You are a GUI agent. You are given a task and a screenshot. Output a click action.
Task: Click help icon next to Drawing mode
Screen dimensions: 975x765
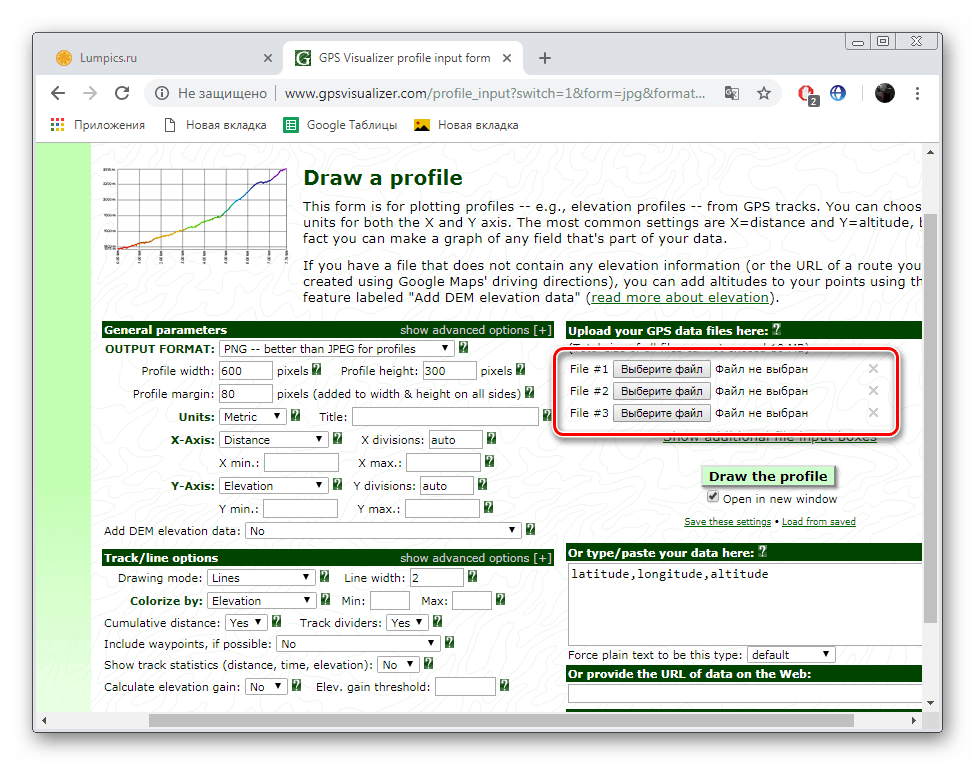[324, 577]
